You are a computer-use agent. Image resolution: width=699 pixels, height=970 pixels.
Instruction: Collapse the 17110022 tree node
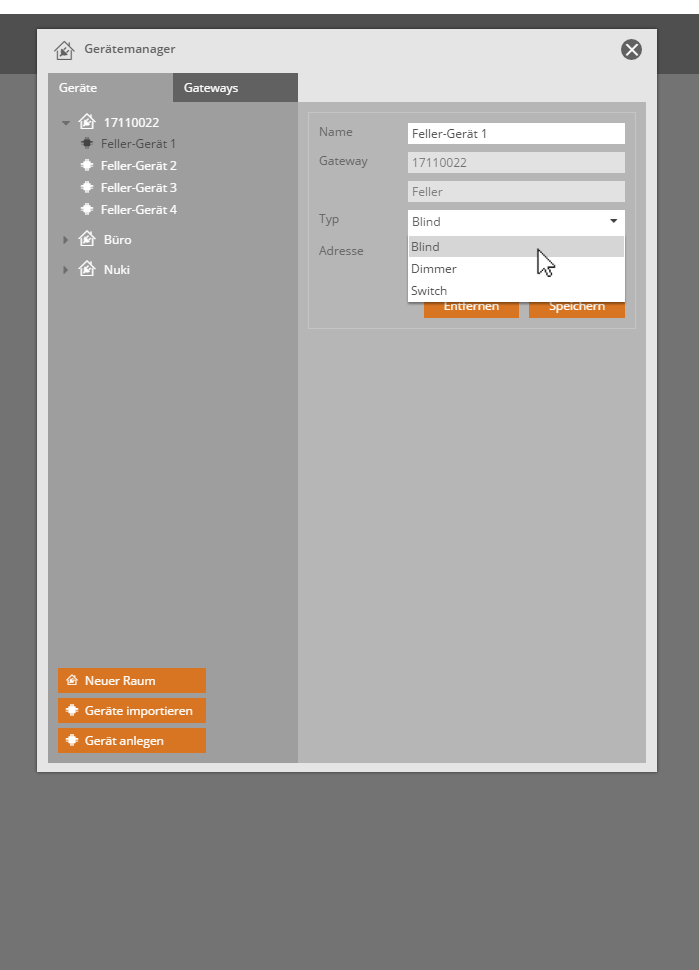66,123
